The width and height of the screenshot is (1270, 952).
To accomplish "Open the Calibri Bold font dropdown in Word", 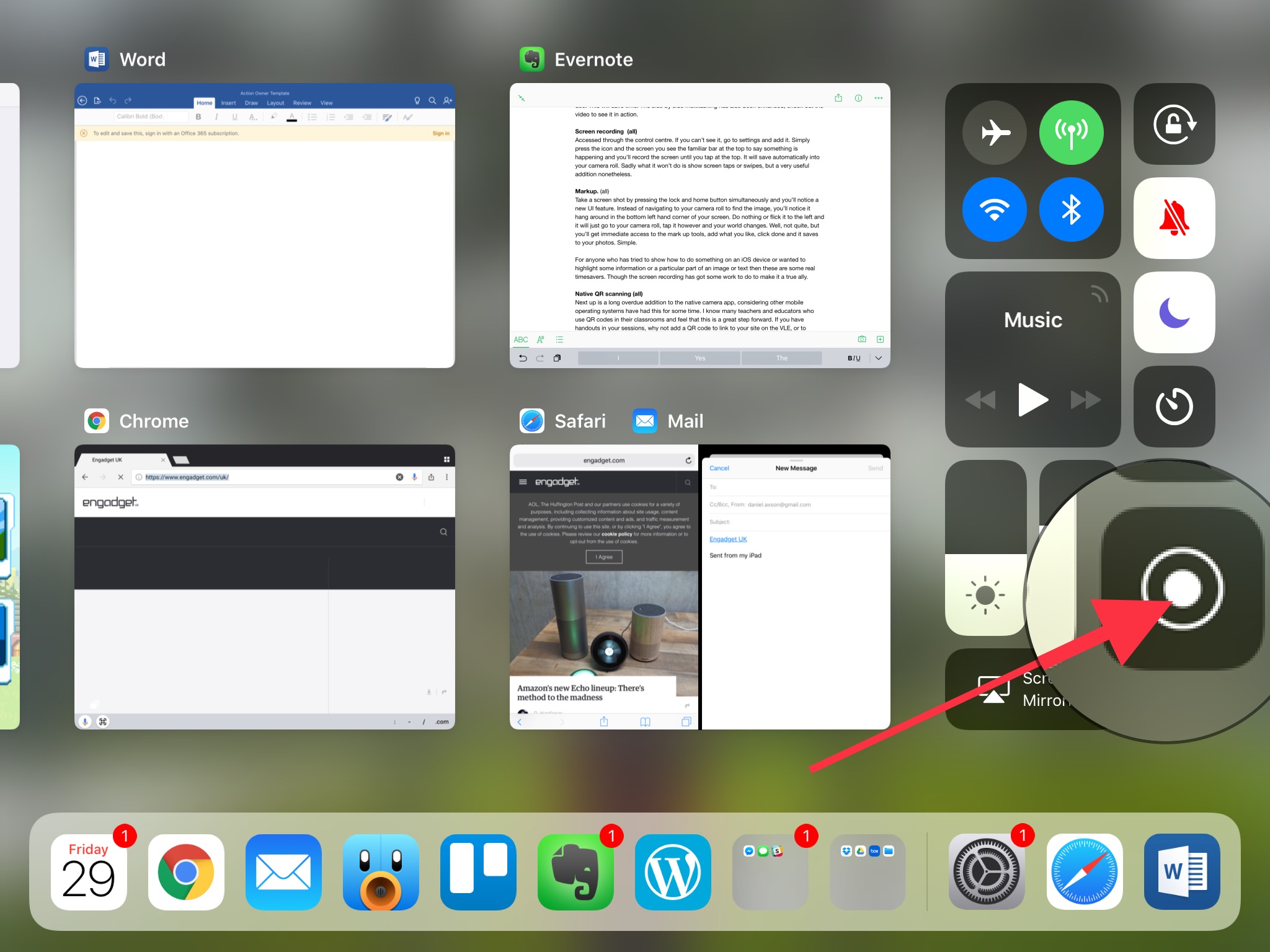I will [x=149, y=116].
